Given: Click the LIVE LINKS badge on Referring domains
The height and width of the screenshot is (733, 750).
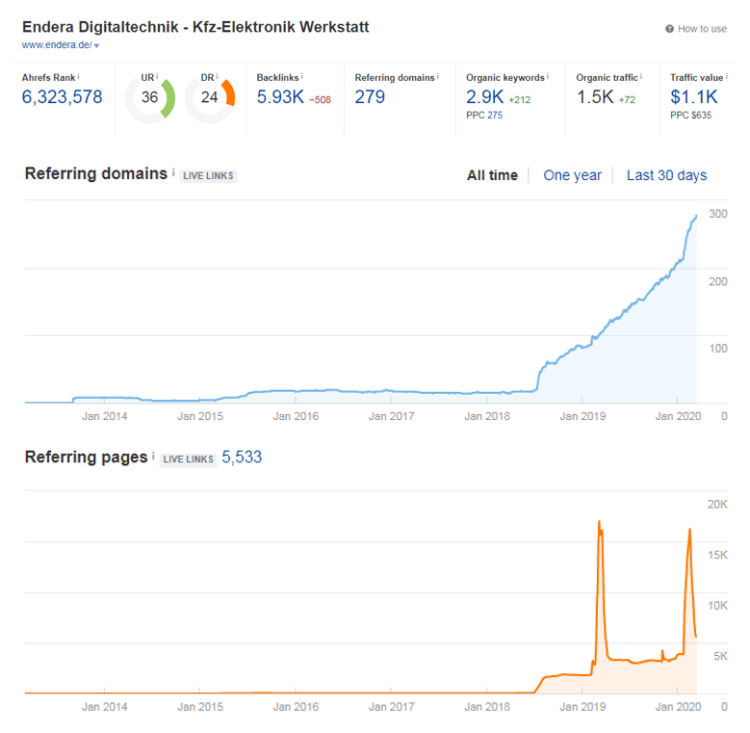Looking at the screenshot, I should [208, 176].
